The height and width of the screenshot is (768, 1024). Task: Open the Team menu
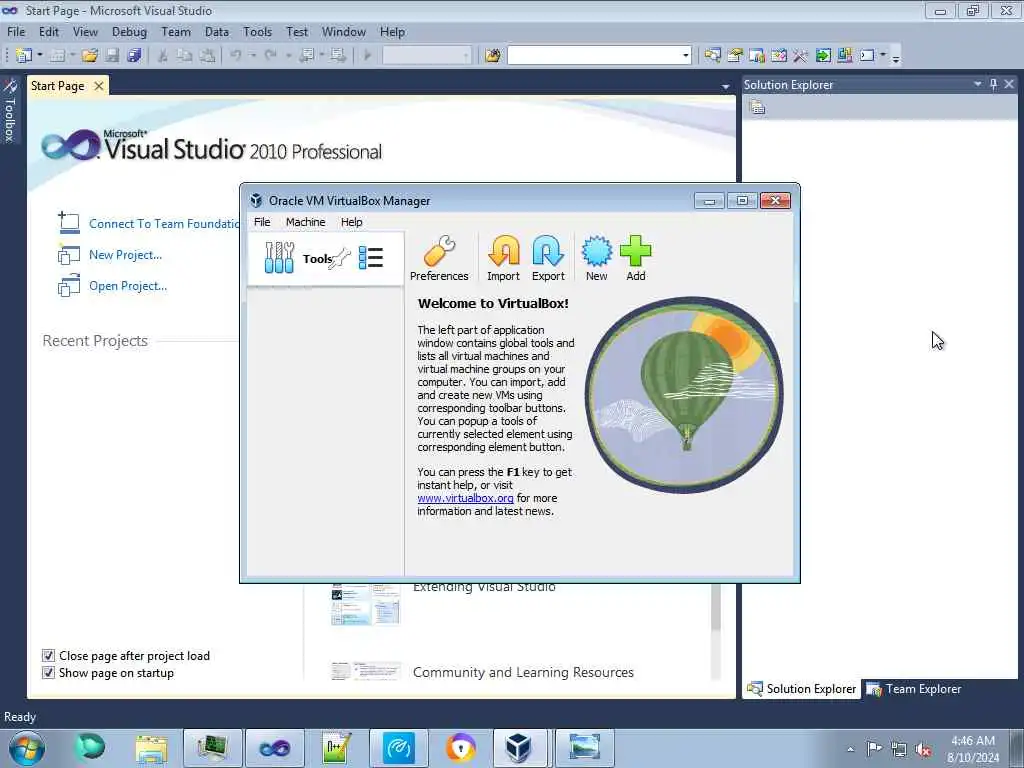coord(176,32)
